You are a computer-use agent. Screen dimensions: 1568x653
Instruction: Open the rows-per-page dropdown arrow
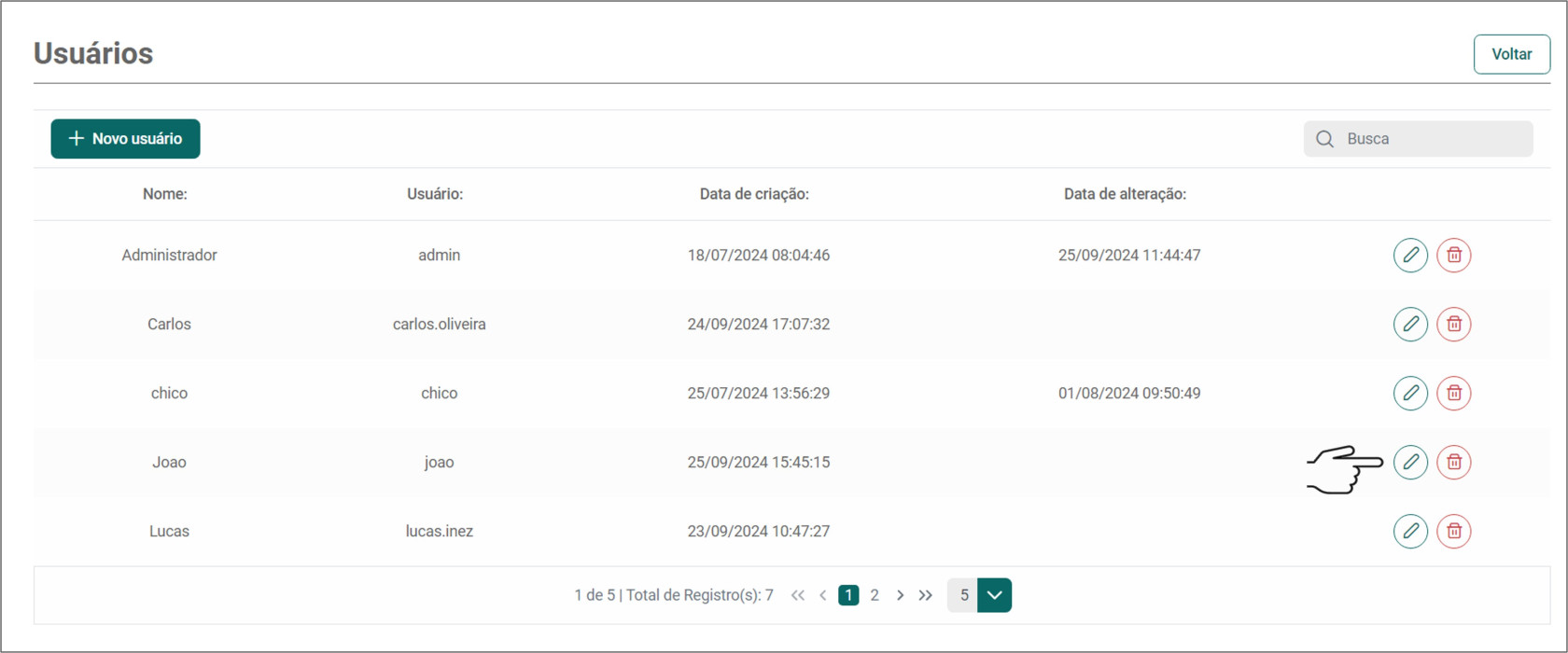tap(994, 595)
